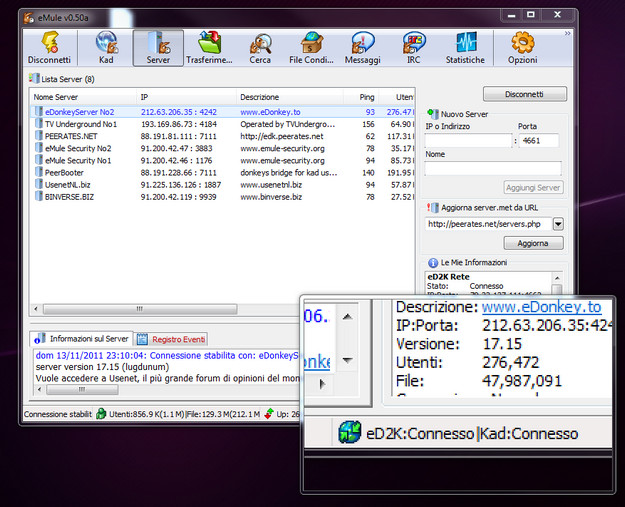
Task: Click the UsenetNL.biz server icon
Action: (x=39, y=184)
